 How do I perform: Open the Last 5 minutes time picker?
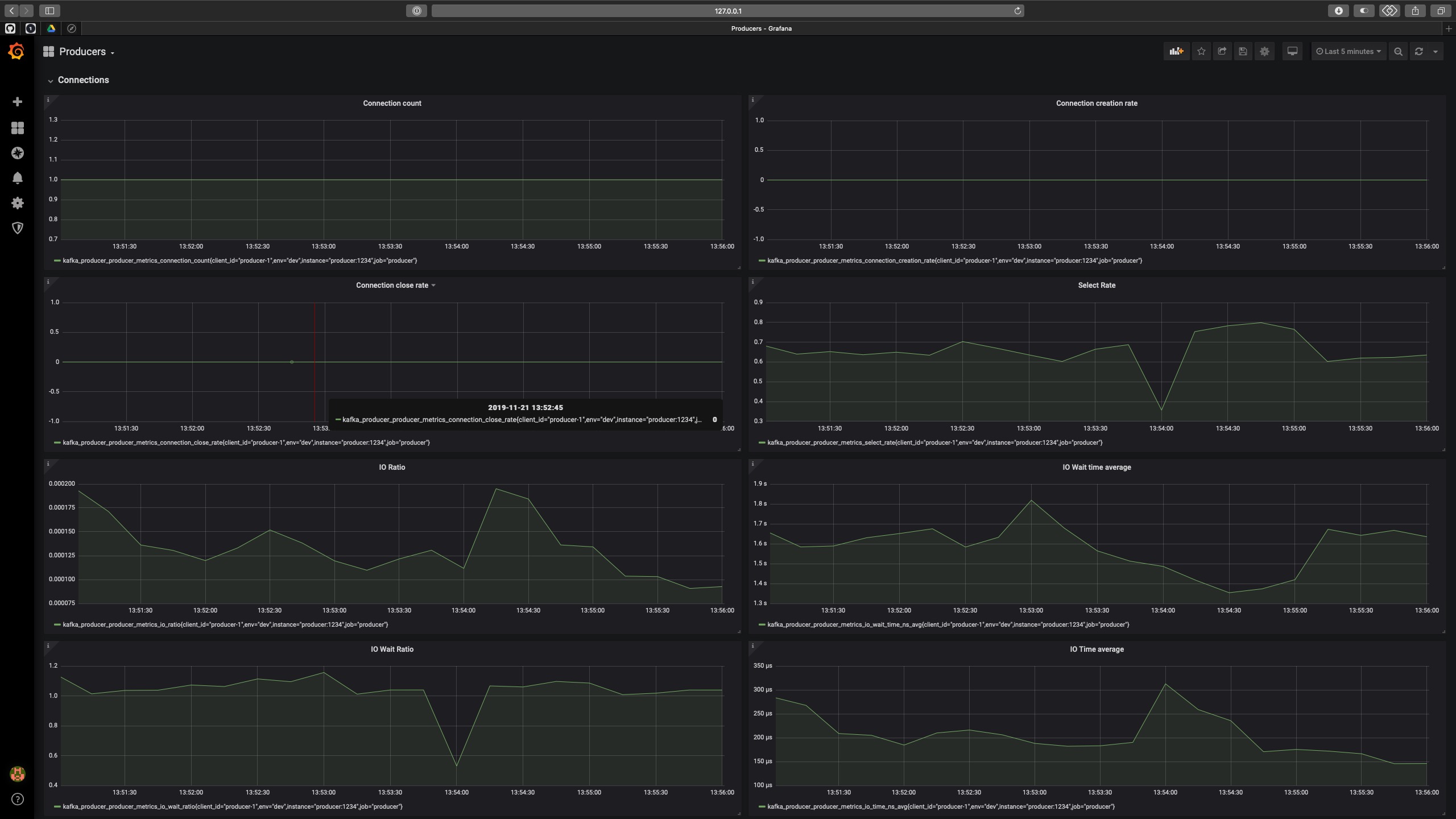(1349, 52)
